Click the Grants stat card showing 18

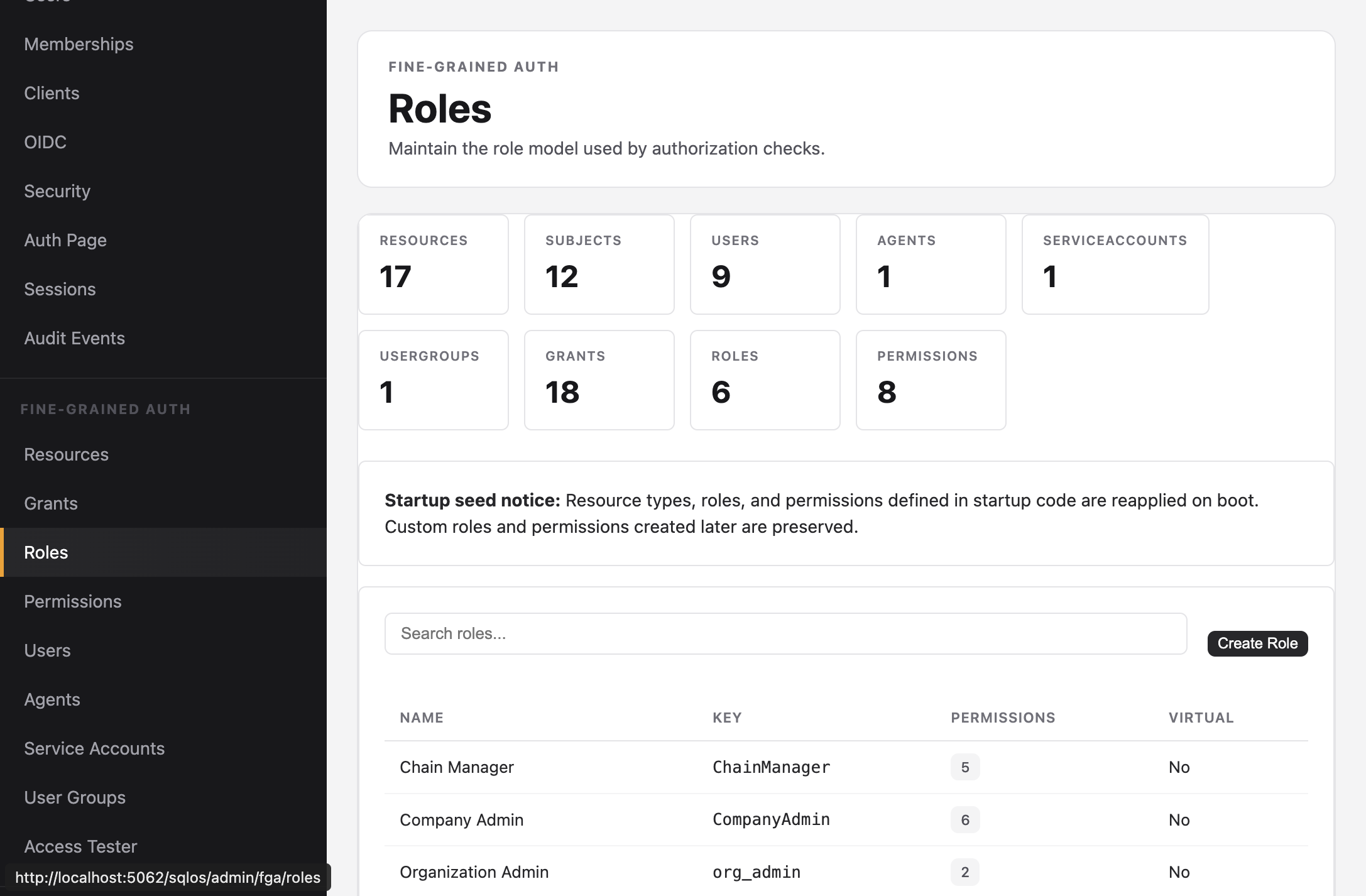click(x=599, y=380)
